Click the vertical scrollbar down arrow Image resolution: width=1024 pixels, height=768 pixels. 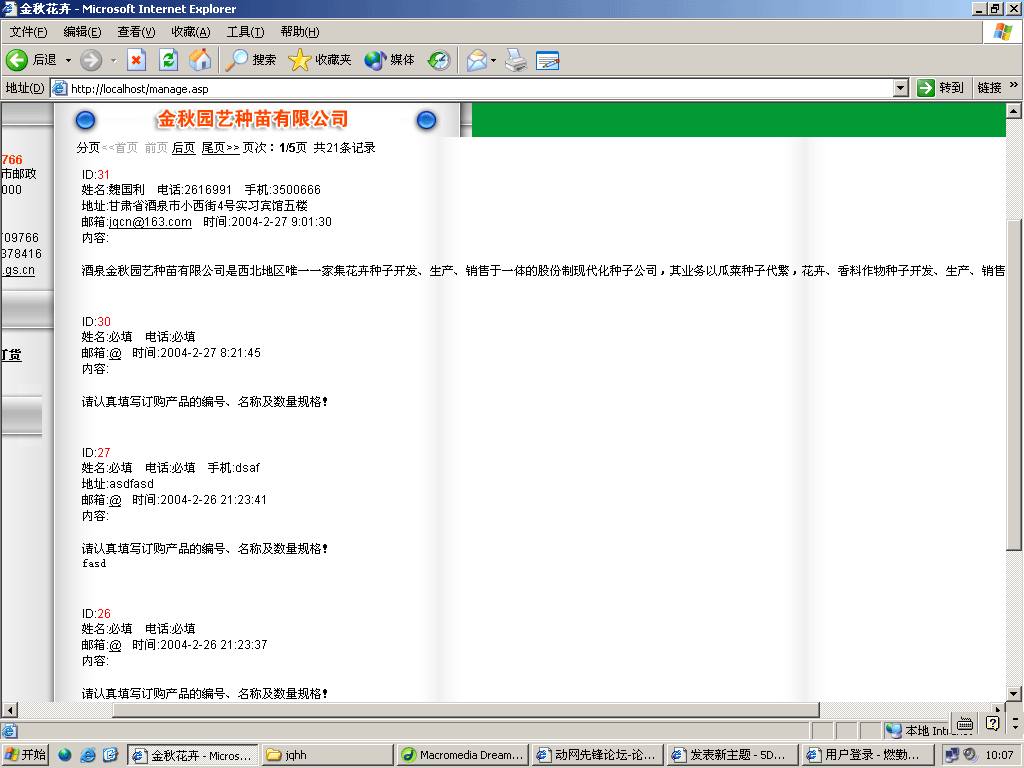point(1014,693)
